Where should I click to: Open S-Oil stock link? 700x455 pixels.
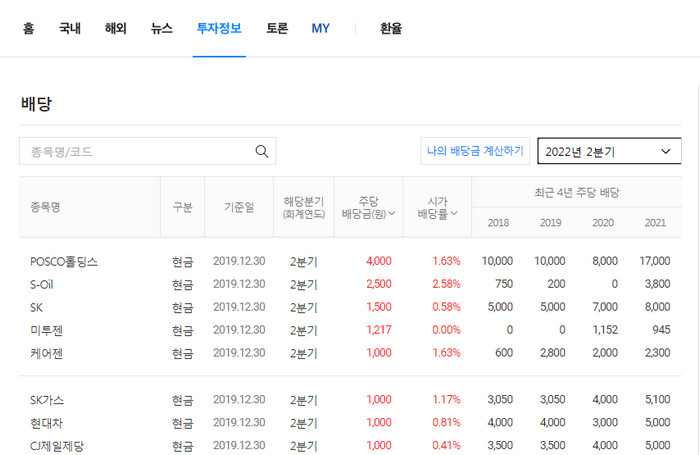pyautogui.click(x=42, y=284)
